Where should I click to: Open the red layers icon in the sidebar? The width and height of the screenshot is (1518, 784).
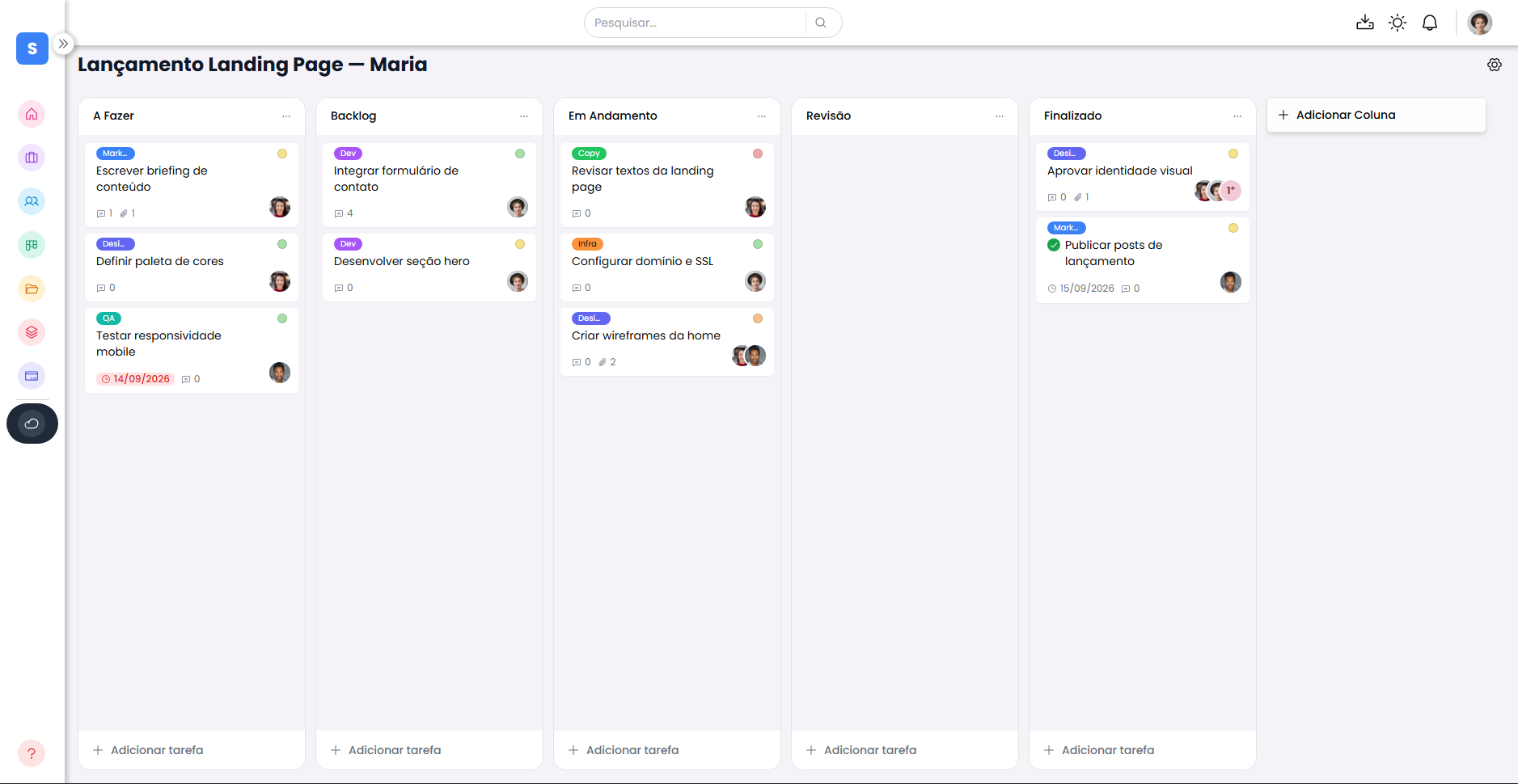coord(32,332)
